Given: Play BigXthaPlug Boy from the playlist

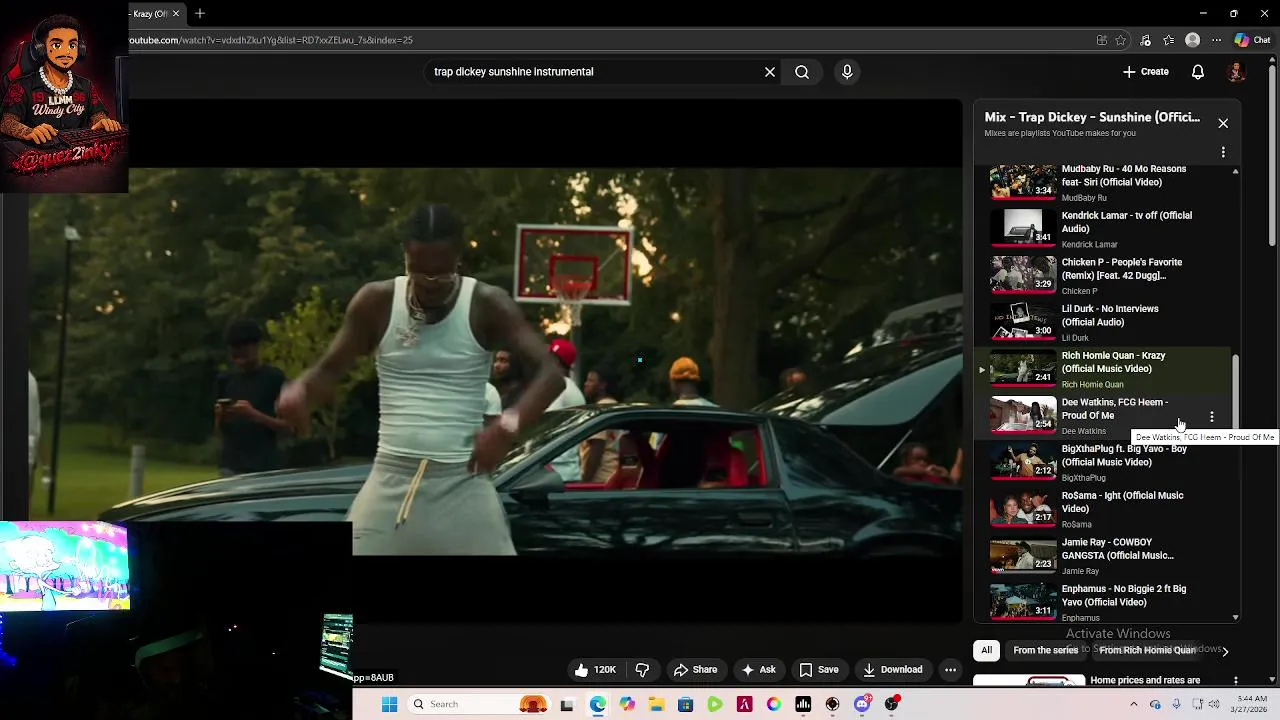Looking at the screenshot, I should click(x=1105, y=462).
